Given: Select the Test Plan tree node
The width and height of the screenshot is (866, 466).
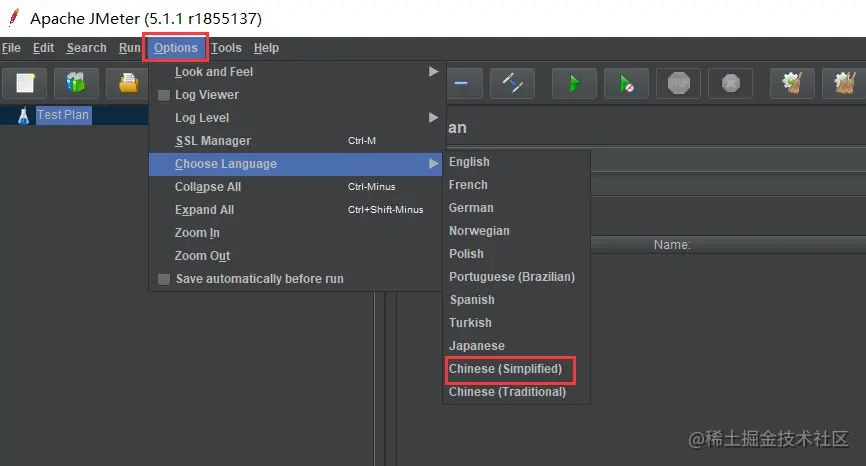Looking at the screenshot, I should point(63,115).
